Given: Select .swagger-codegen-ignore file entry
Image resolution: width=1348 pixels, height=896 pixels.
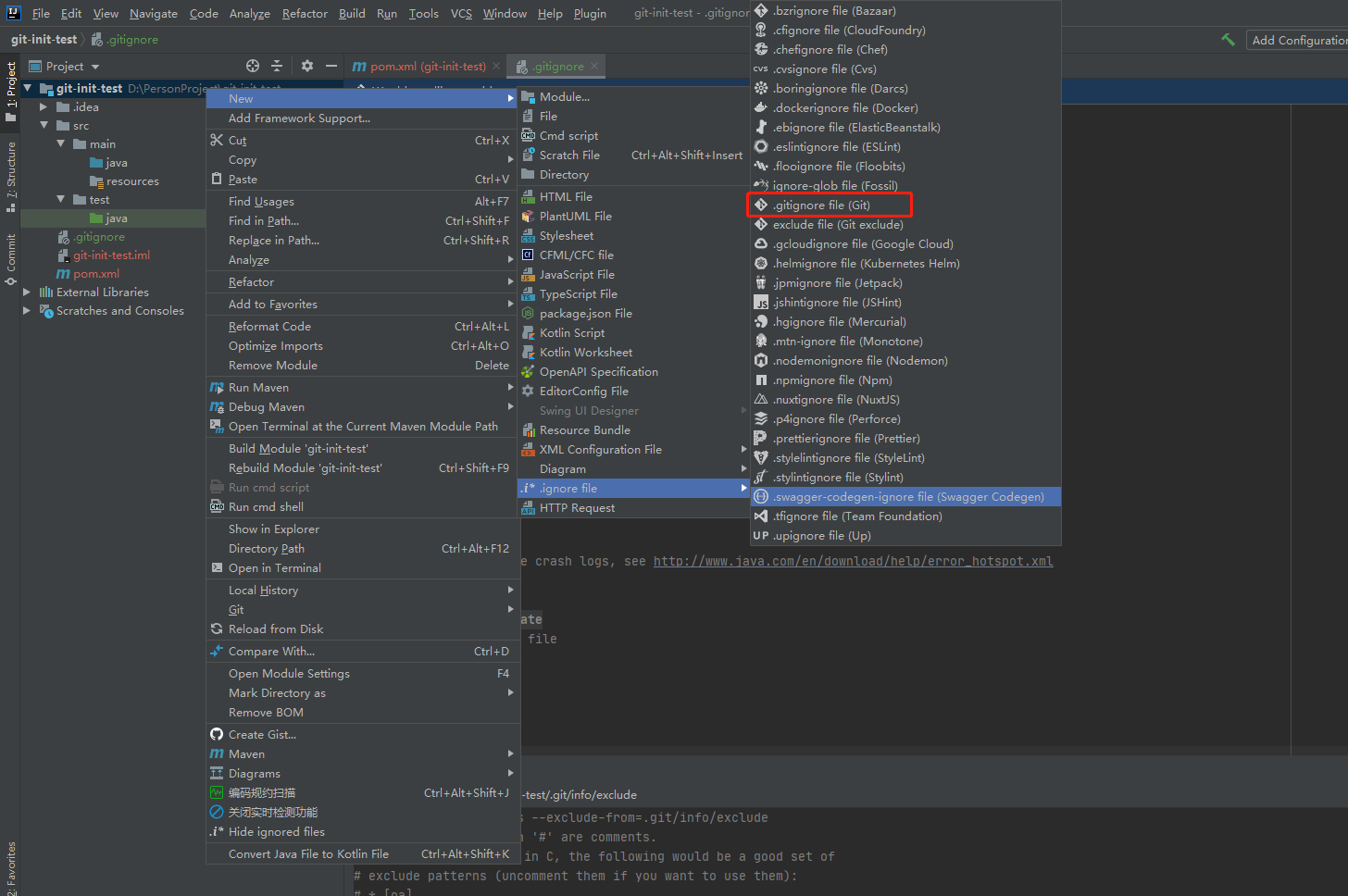Looking at the screenshot, I should coord(905,497).
